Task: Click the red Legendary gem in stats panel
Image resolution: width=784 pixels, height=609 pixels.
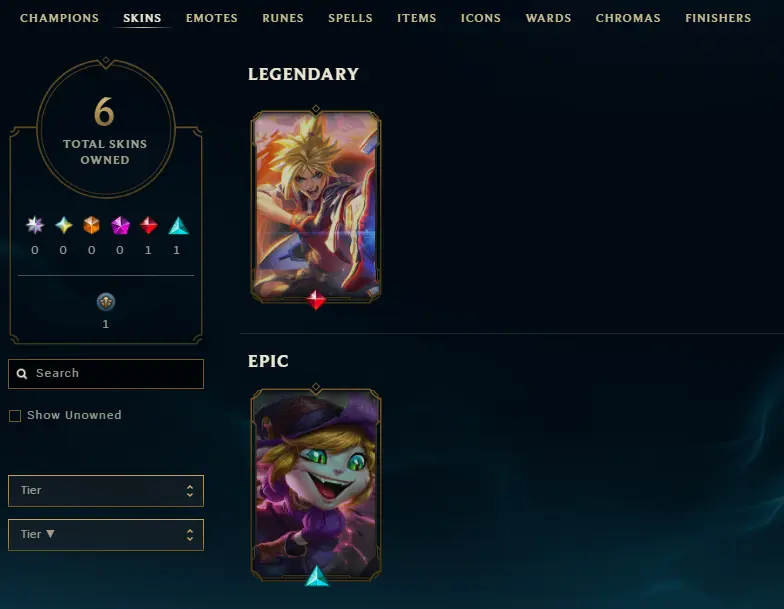Action: [x=148, y=226]
